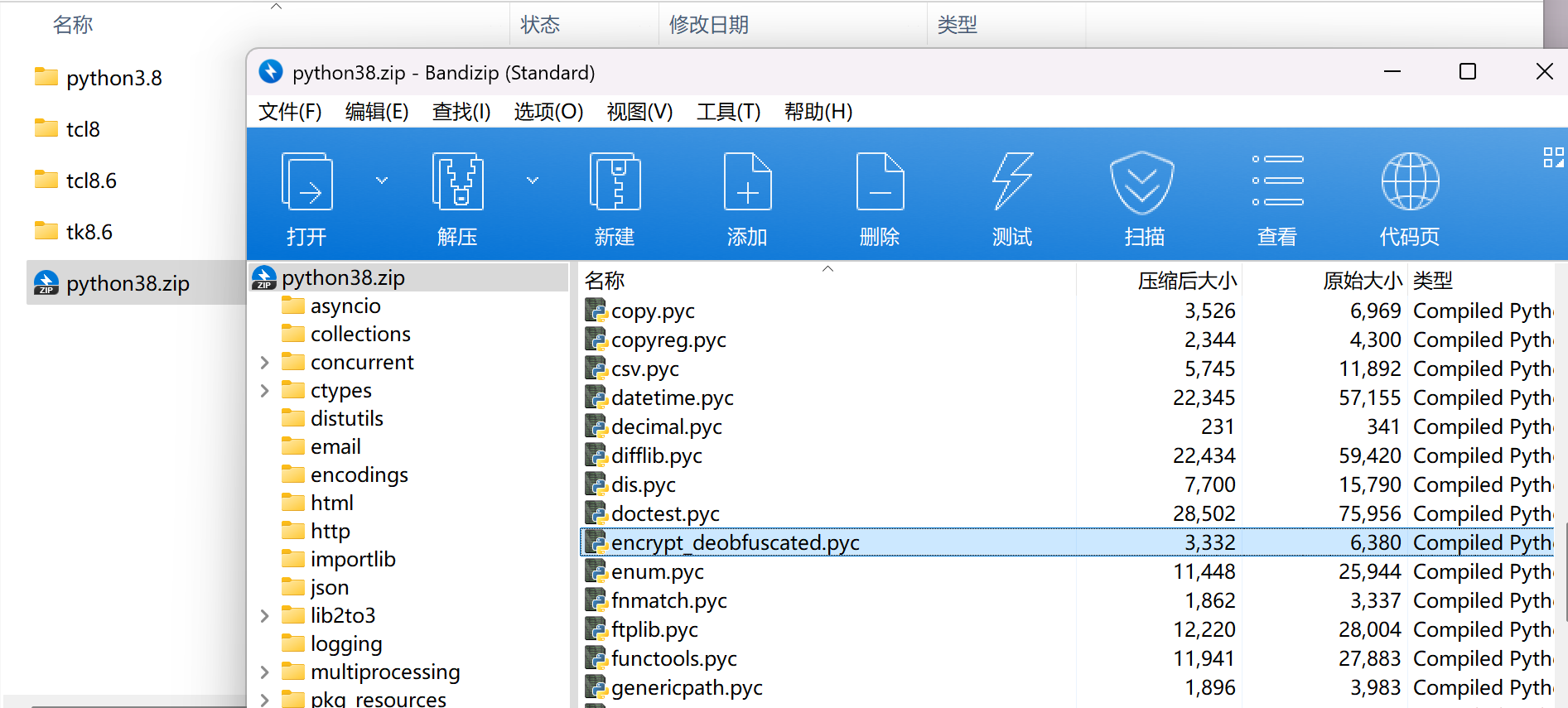
Task: Click the datetime.pyc file icon
Action: (596, 397)
